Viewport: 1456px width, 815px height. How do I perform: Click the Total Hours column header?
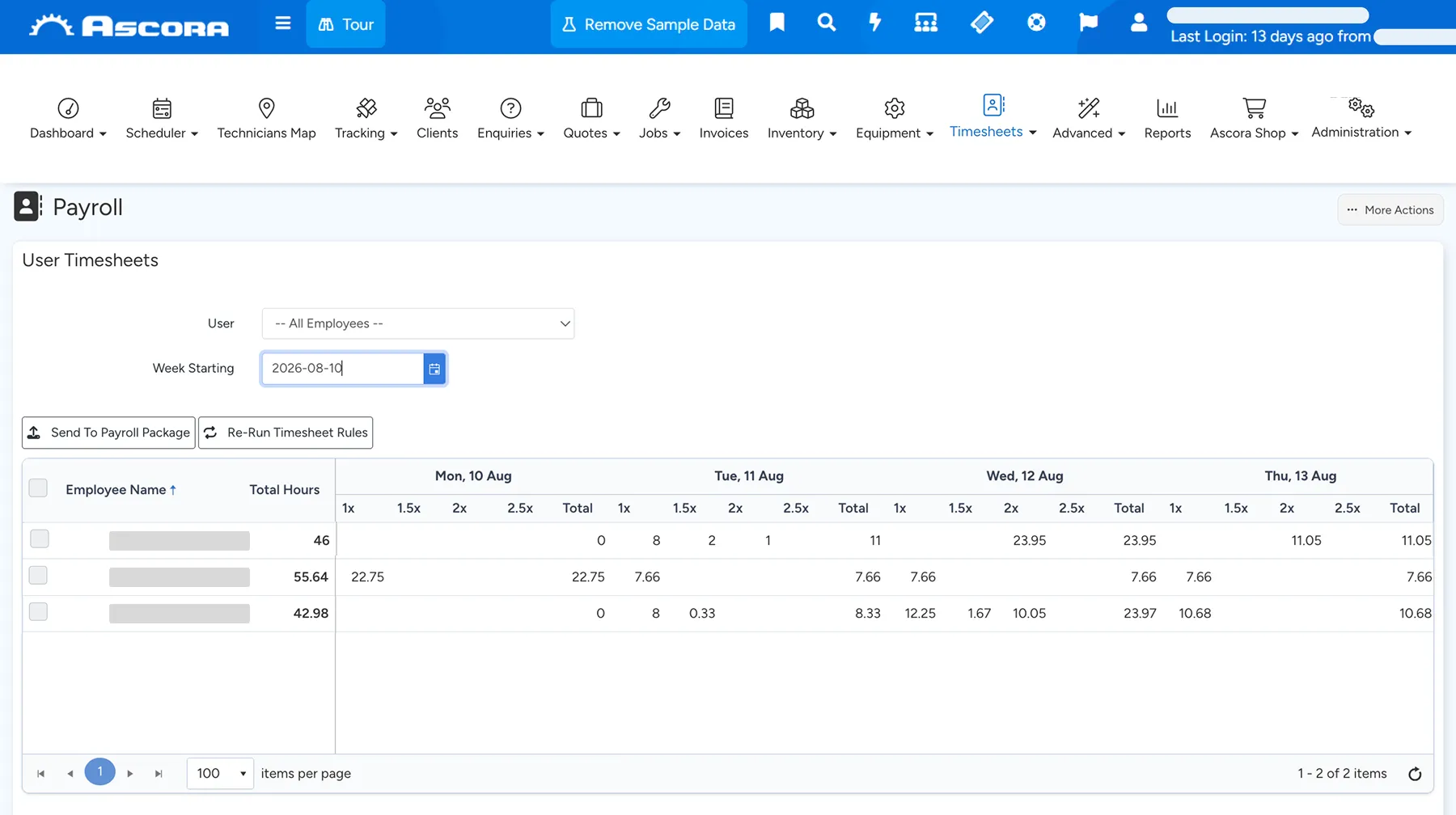[284, 490]
